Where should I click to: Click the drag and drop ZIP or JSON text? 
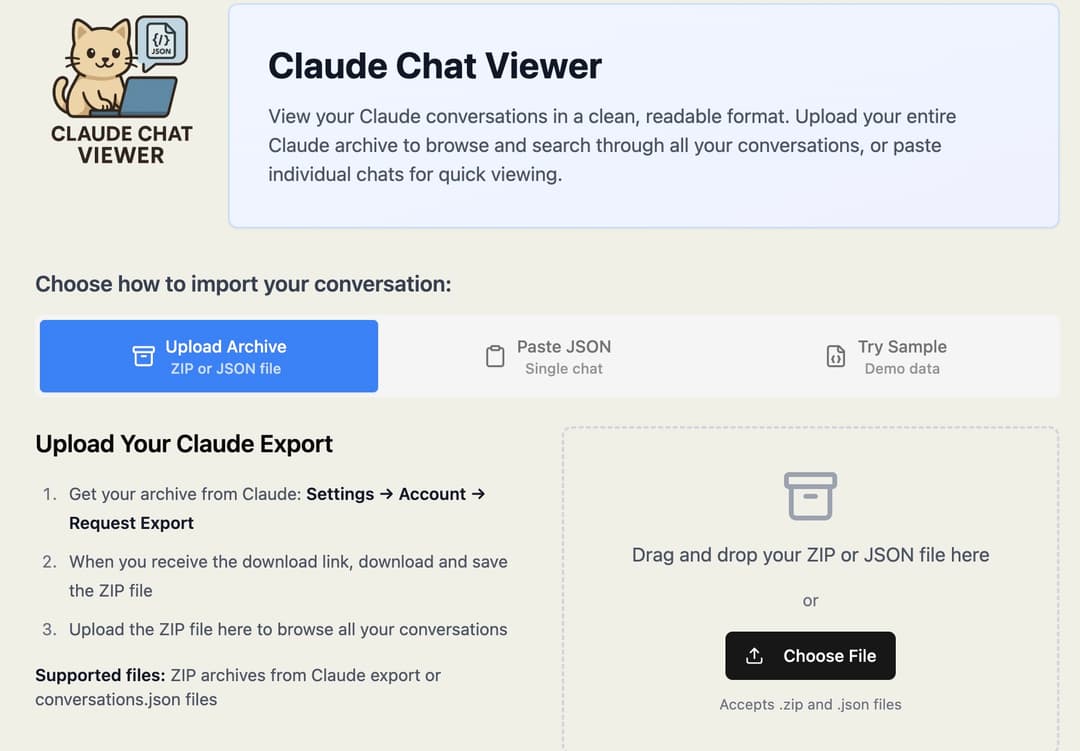tap(811, 555)
